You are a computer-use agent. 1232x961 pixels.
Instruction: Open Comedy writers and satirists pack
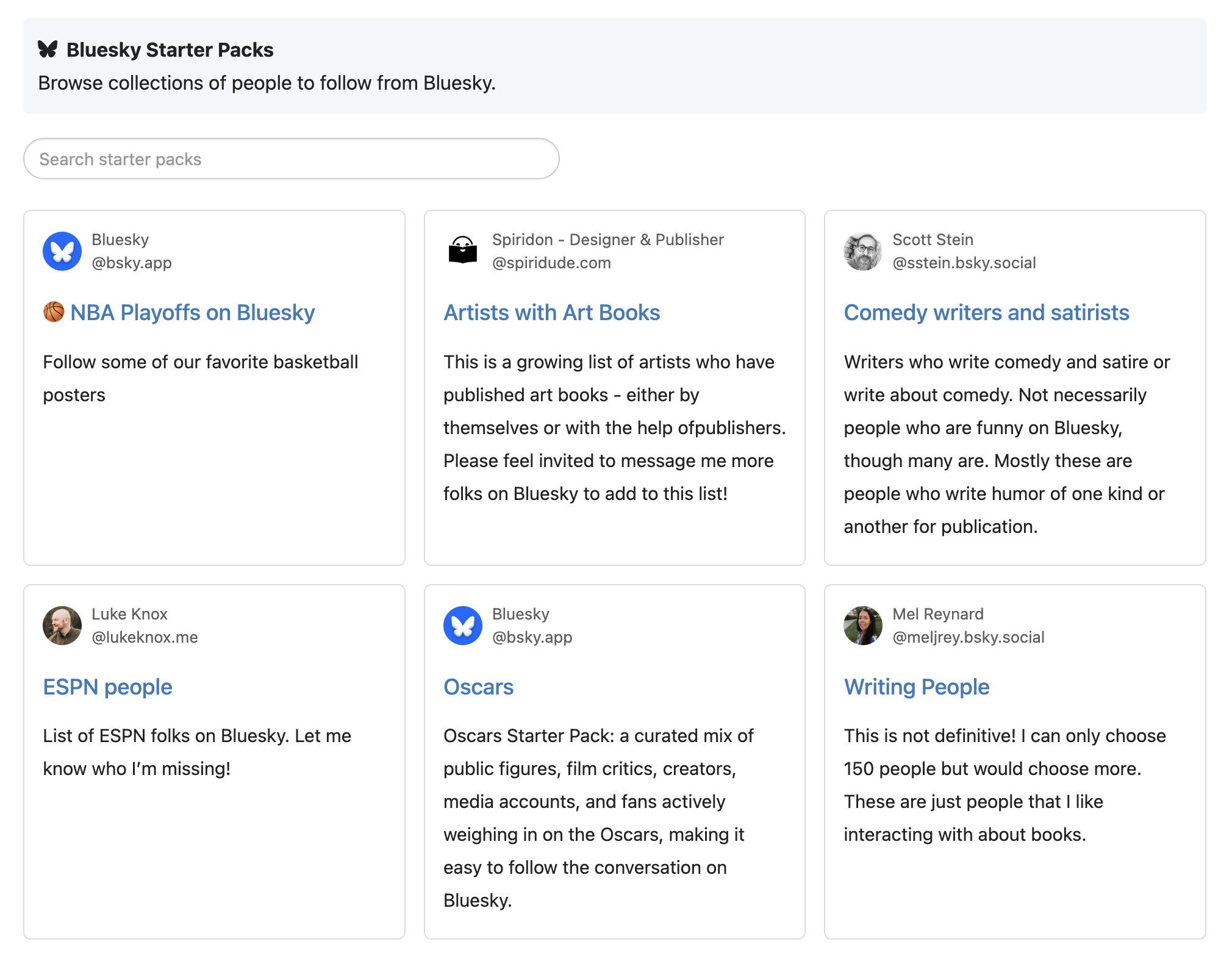(987, 312)
